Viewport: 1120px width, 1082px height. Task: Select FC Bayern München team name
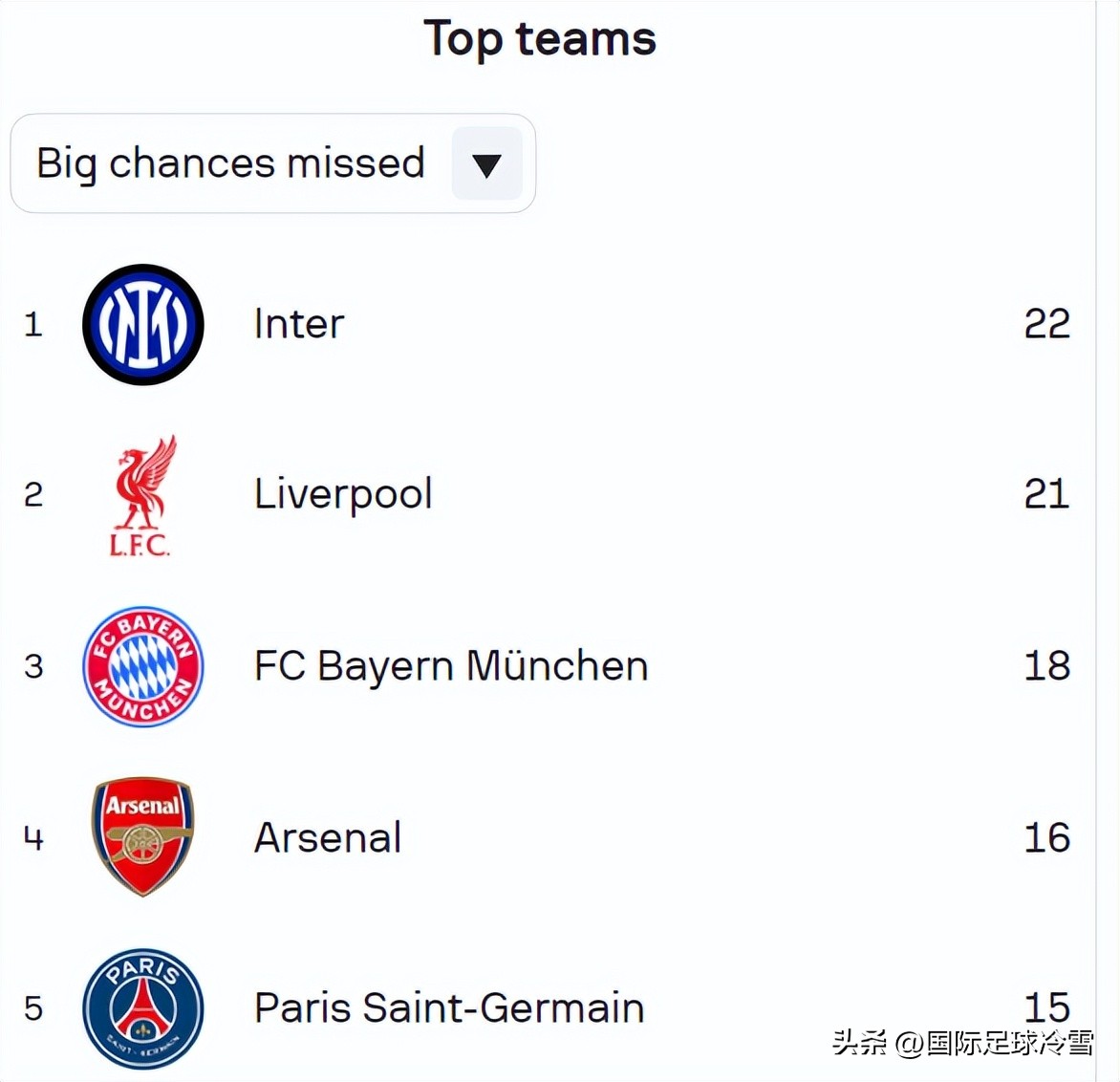[x=451, y=666]
